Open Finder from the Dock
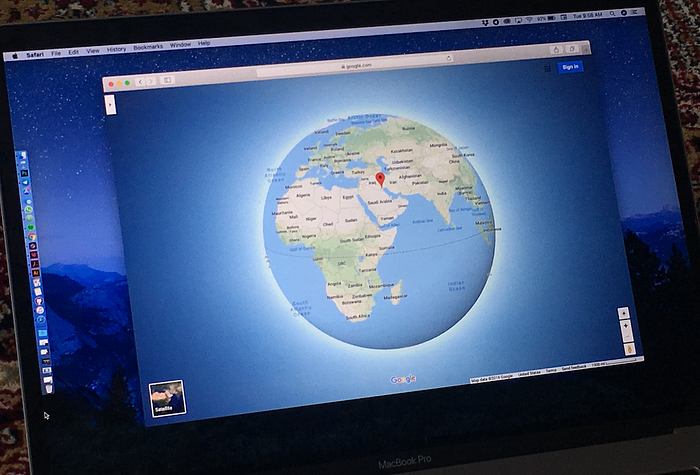This screenshot has height=475, width=700. coord(23,154)
